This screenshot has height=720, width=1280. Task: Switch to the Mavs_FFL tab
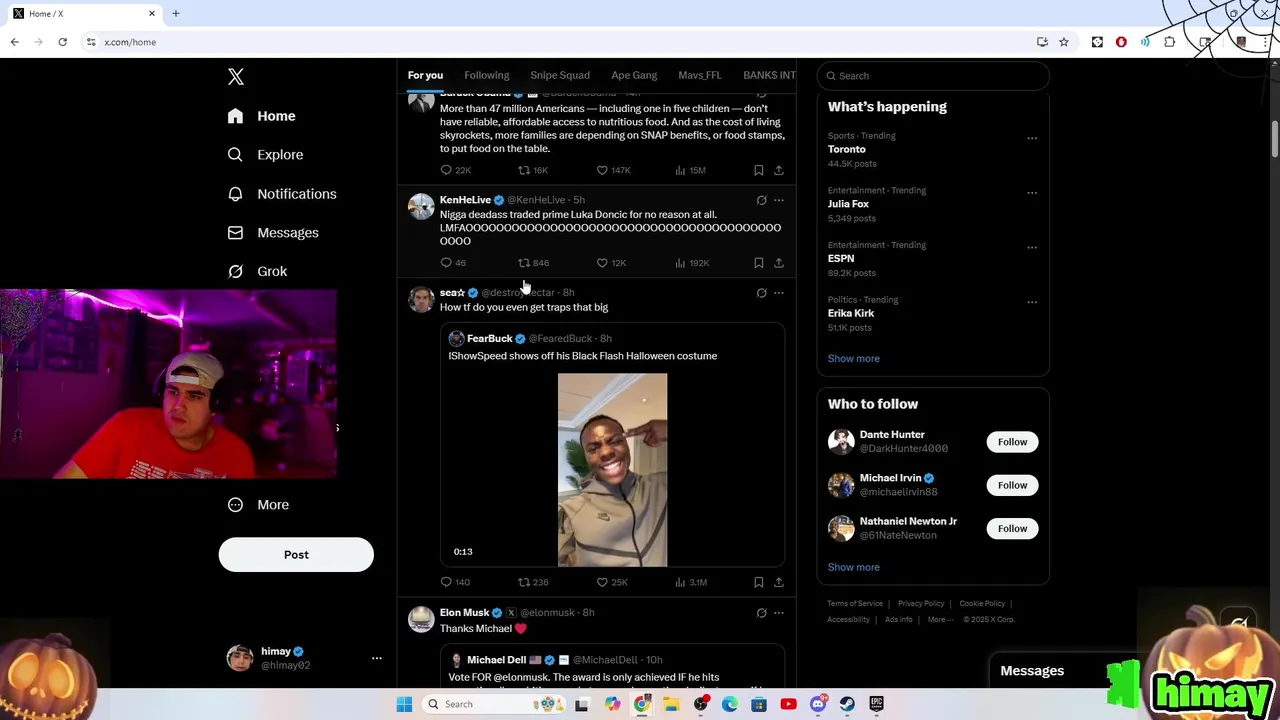click(700, 75)
